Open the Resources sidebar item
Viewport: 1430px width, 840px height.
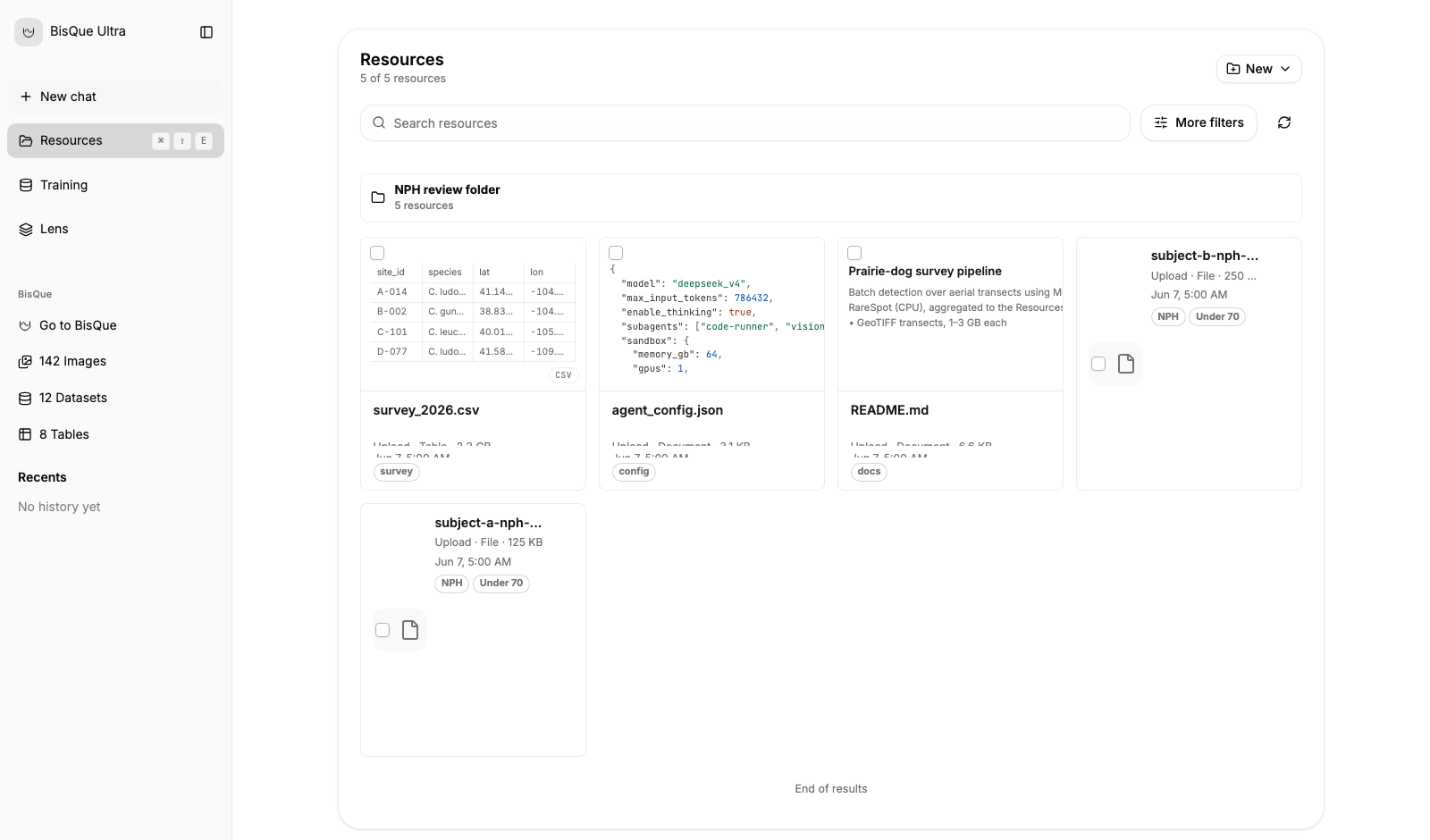tap(115, 141)
